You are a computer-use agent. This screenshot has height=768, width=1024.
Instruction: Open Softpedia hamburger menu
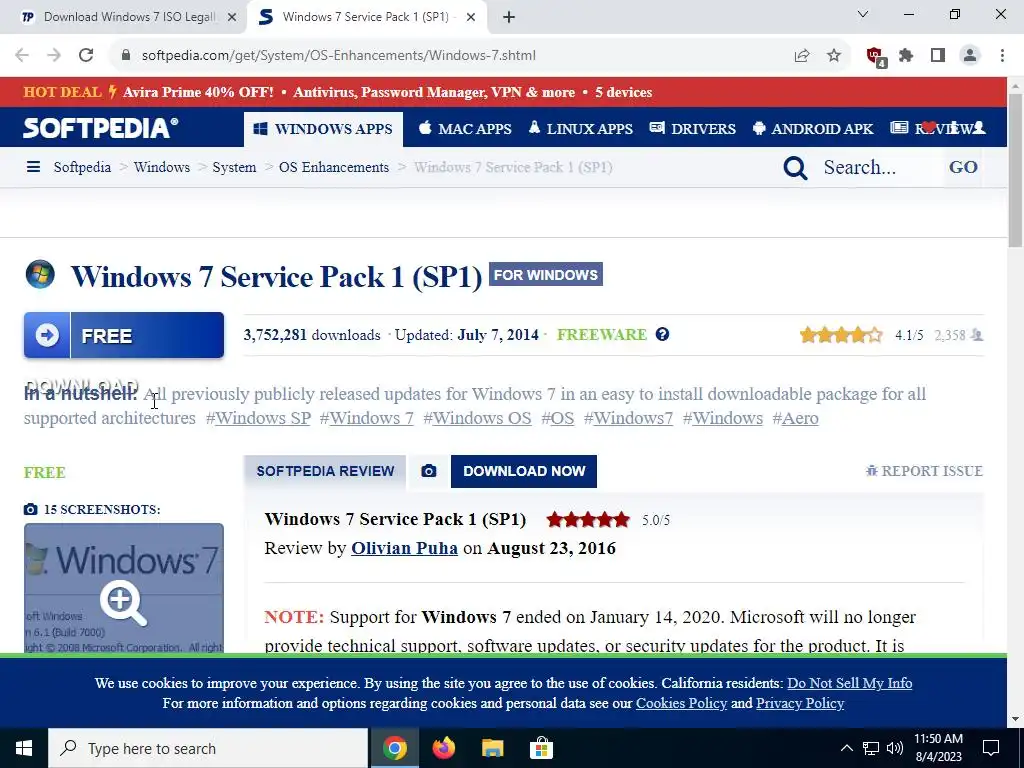(x=33, y=167)
